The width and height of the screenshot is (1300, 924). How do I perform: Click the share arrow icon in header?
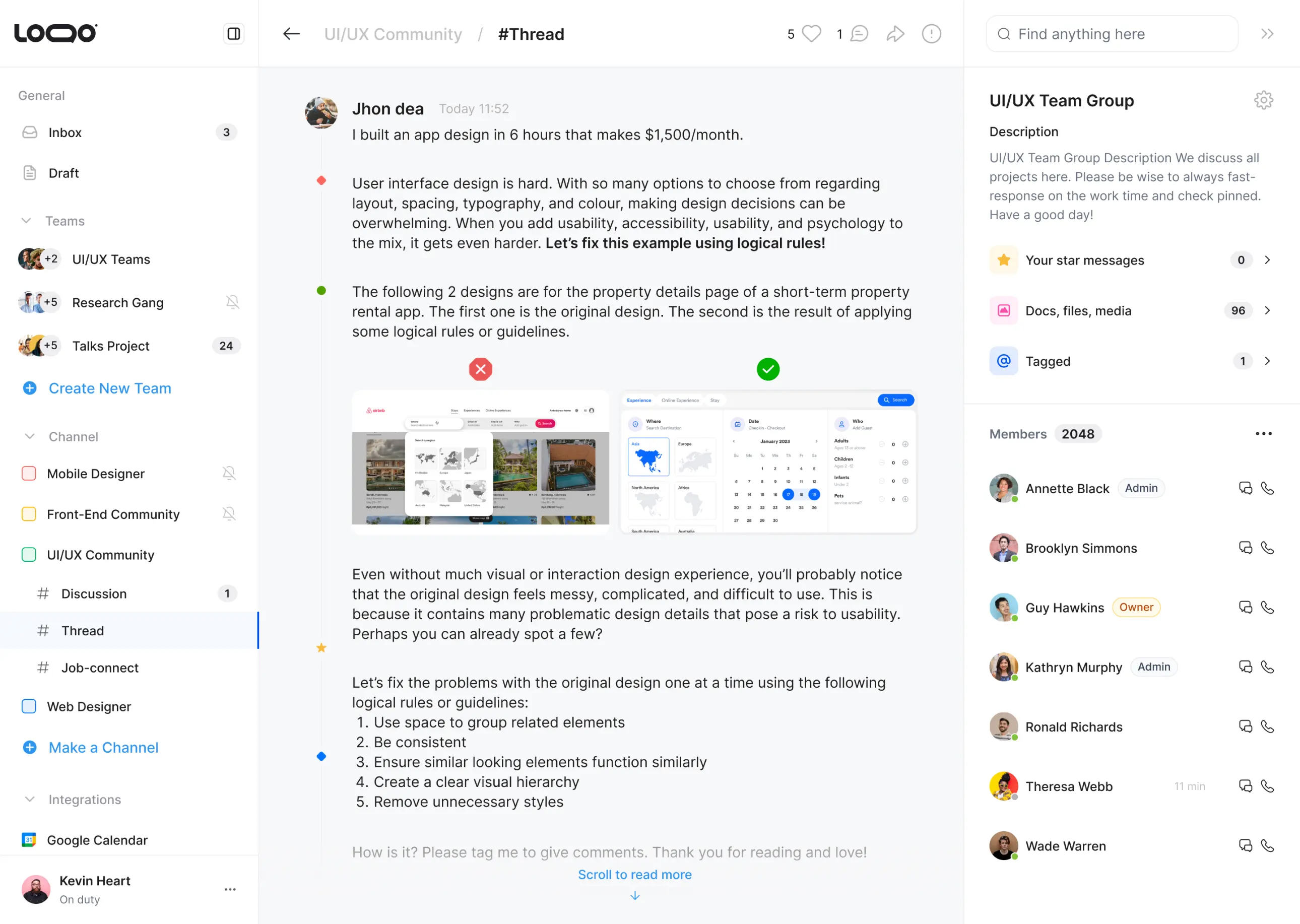[x=895, y=34]
